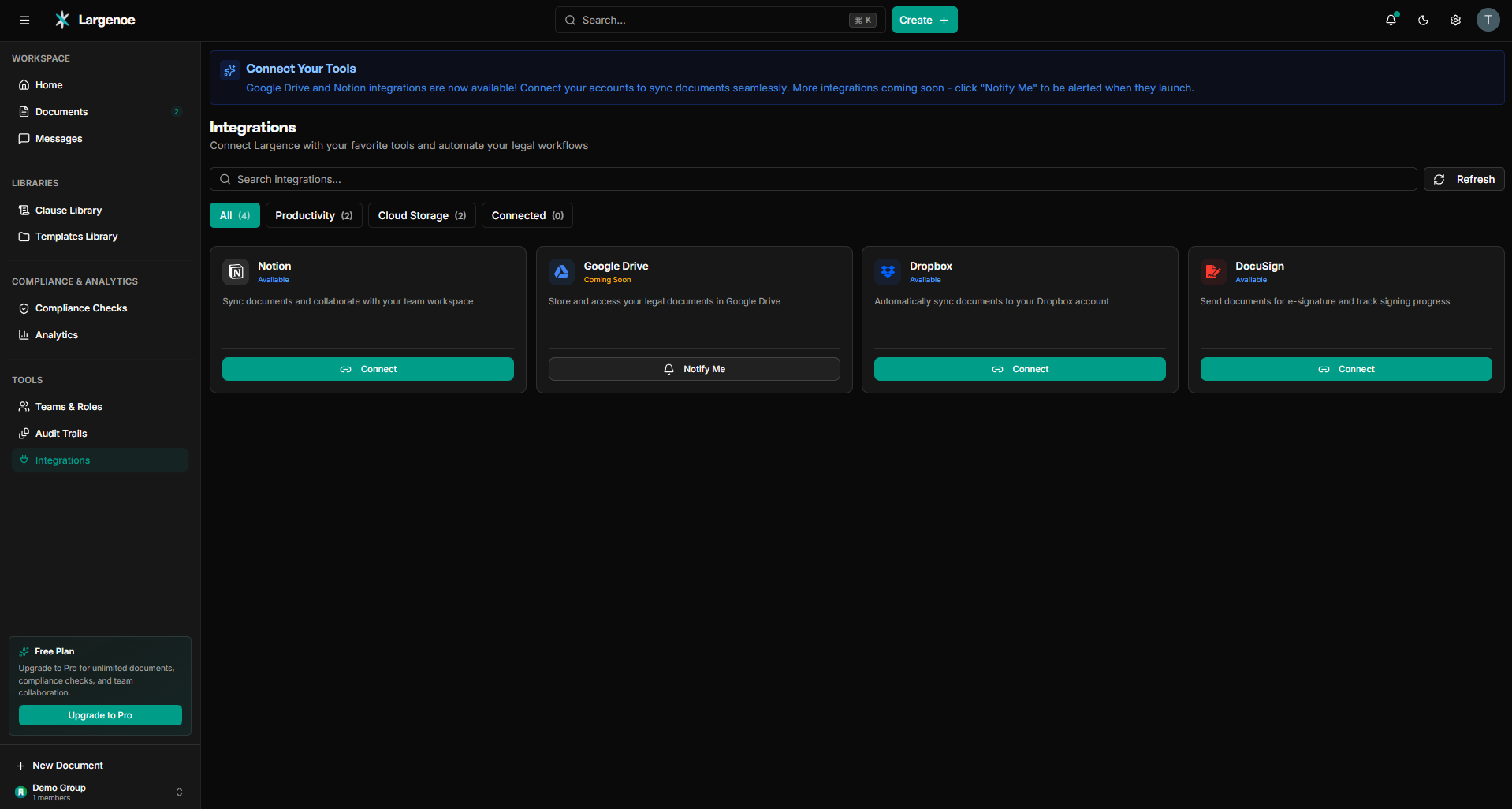Click the Integrations page heading
The width and height of the screenshot is (1512, 809).
click(x=253, y=128)
